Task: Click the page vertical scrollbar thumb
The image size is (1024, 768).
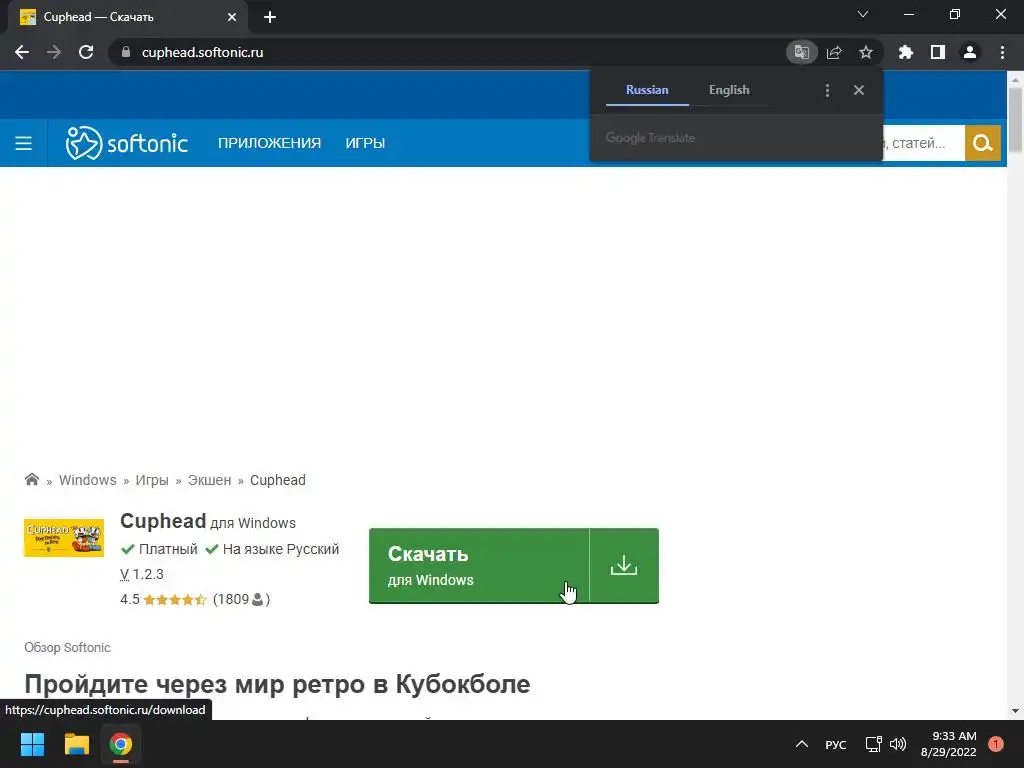Action: pyautogui.click(x=1015, y=119)
